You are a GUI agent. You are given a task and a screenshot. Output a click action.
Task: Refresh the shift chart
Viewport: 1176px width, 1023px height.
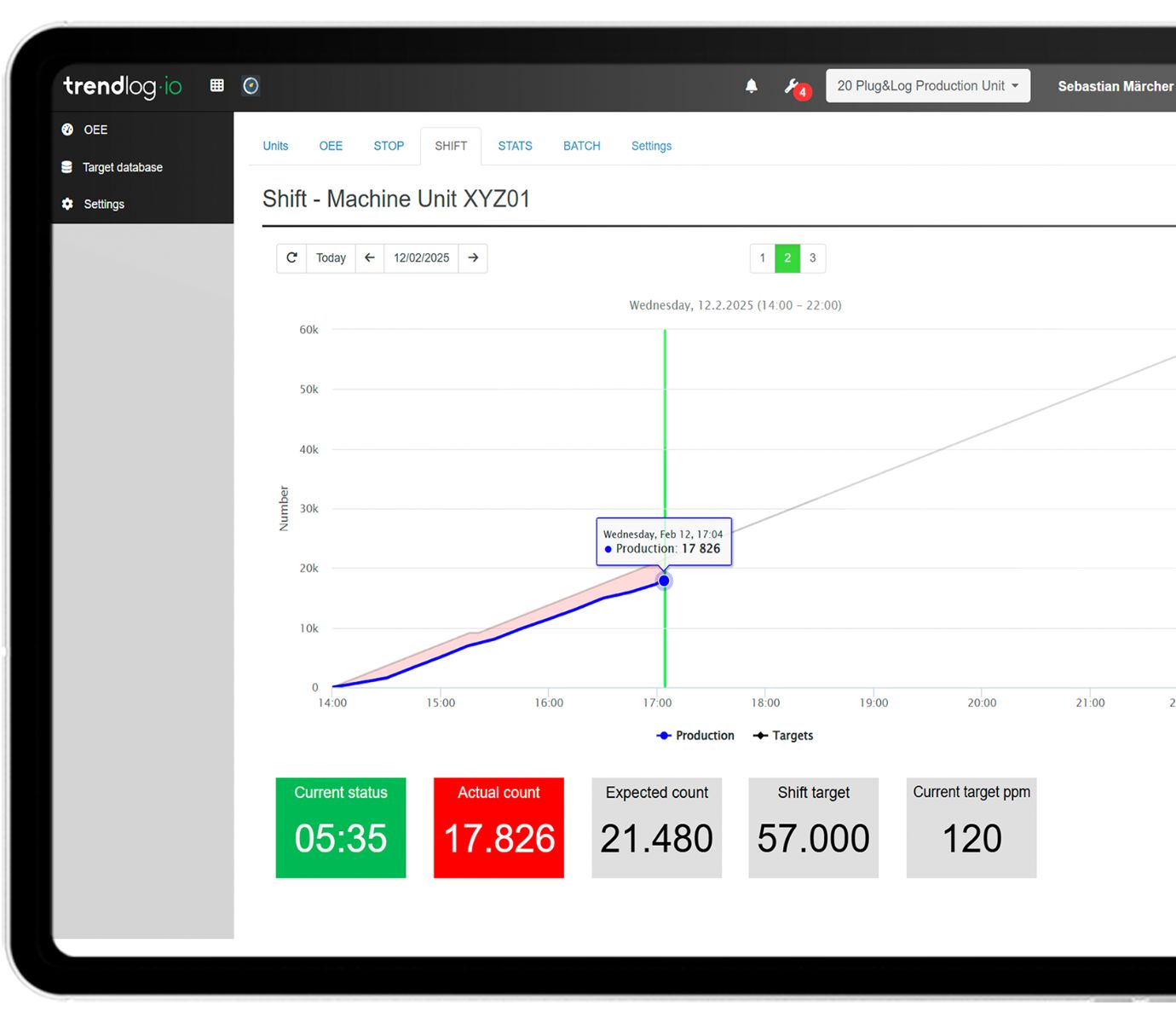coord(291,257)
